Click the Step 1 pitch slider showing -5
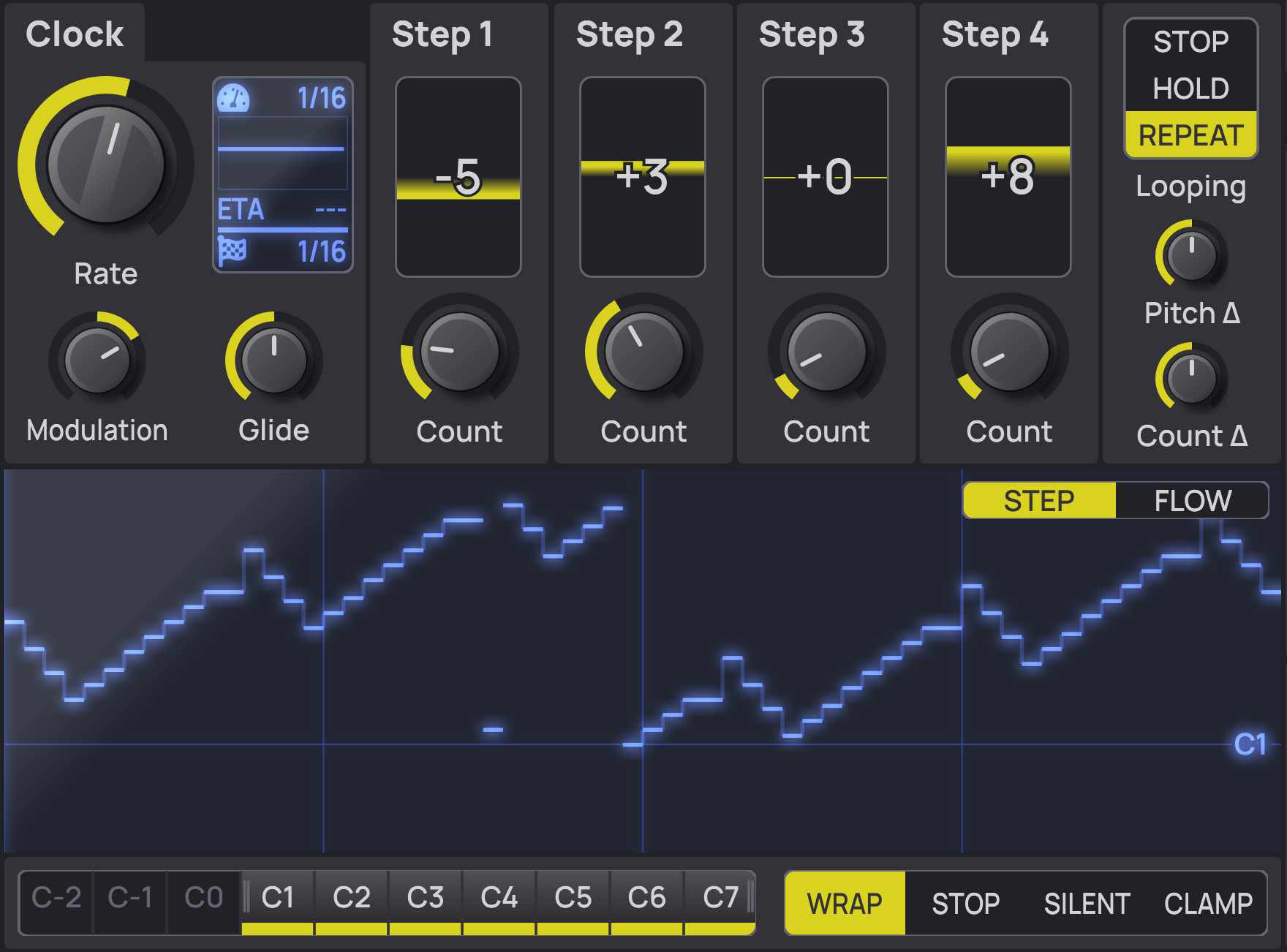1287x952 pixels. pos(458,177)
